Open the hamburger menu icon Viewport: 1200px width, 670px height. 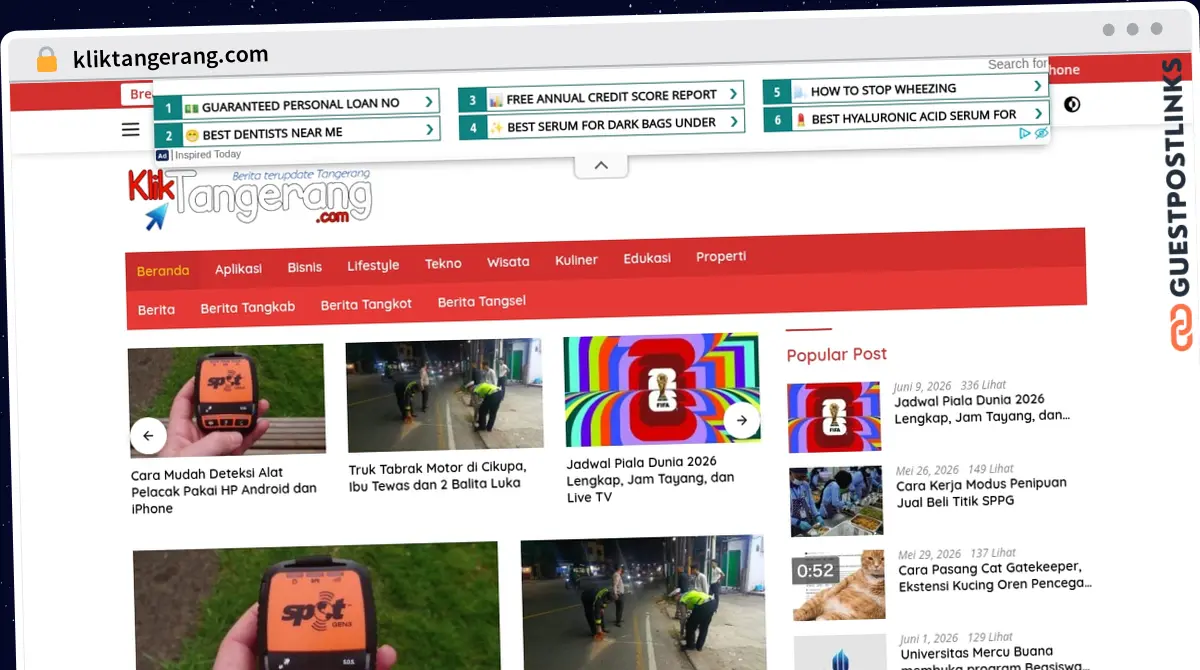coord(131,129)
